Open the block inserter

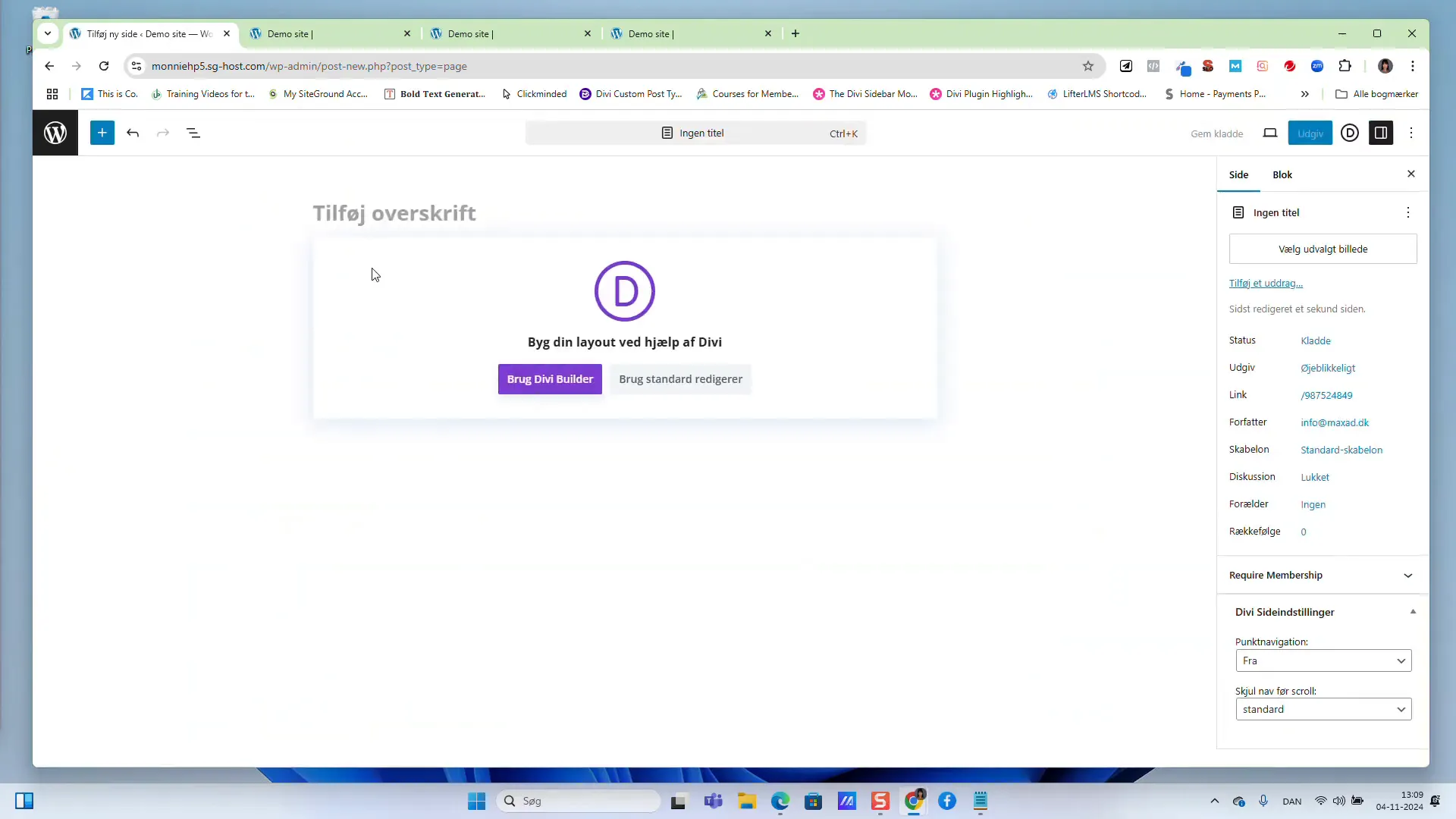pos(102,133)
